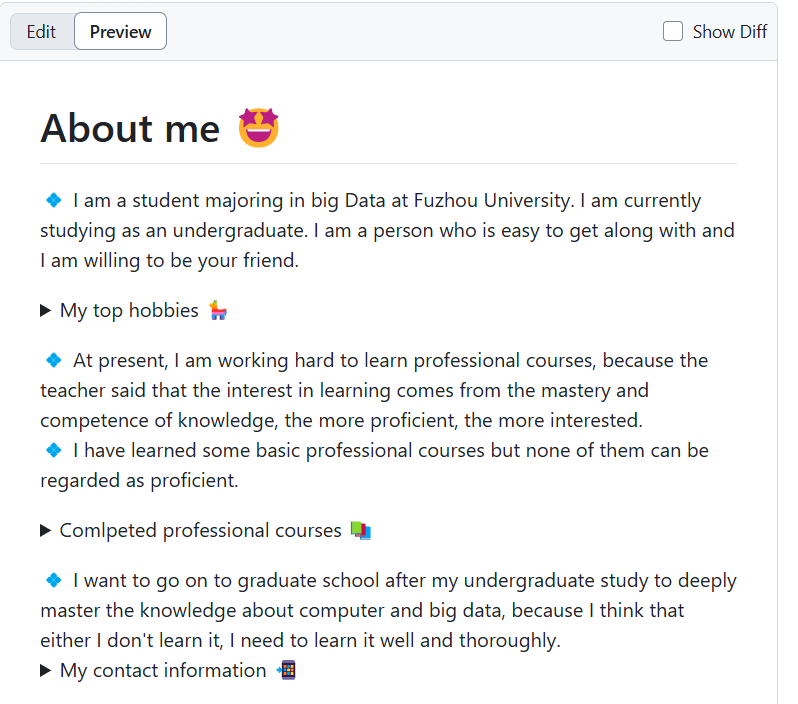
Task: Click the 'My contact information' summary text
Action: pyautogui.click(x=163, y=671)
